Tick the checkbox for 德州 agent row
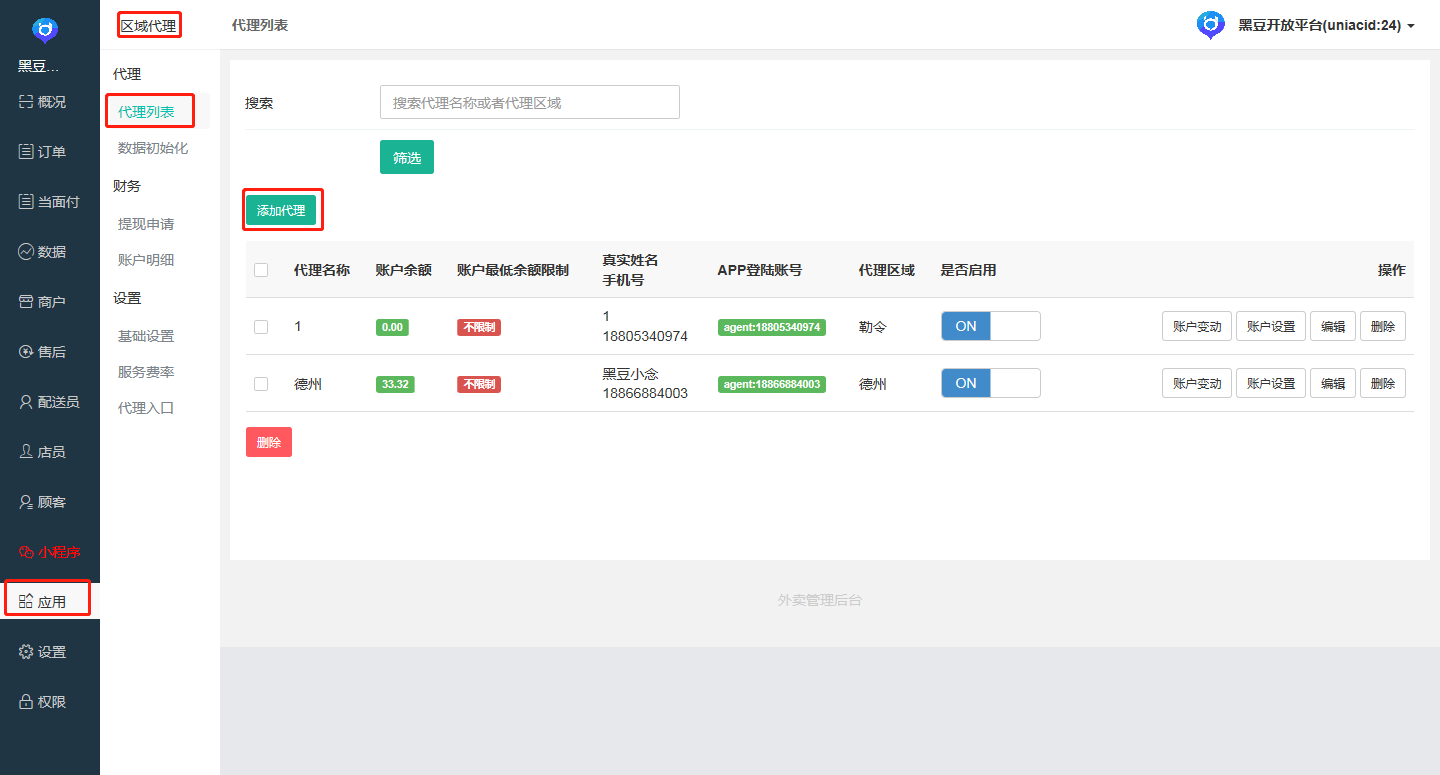The height and width of the screenshot is (775, 1440). [x=261, y=384]
